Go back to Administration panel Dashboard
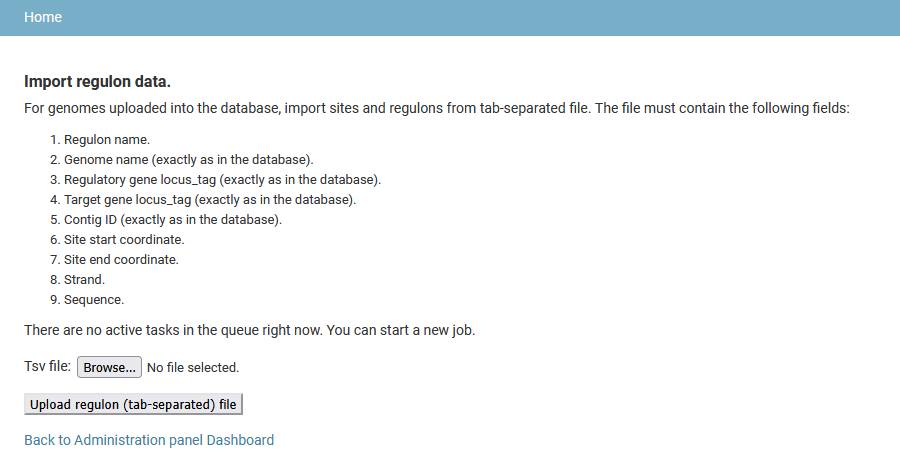 click(x=149, y=440)
